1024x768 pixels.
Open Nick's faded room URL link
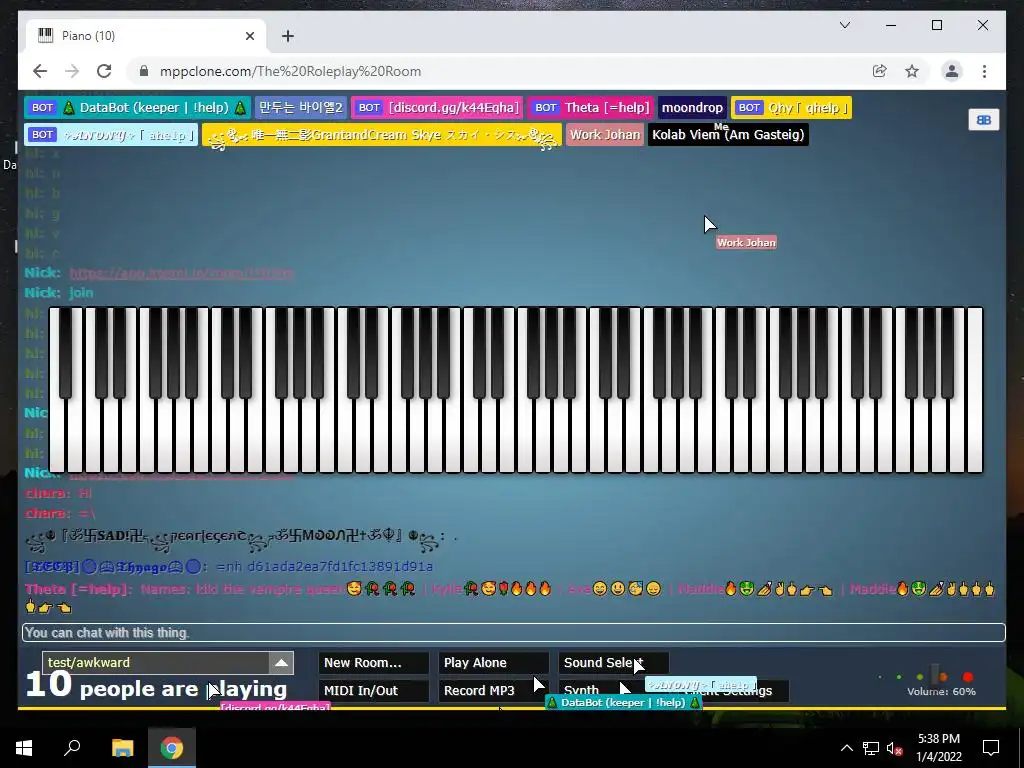point(182,273)
